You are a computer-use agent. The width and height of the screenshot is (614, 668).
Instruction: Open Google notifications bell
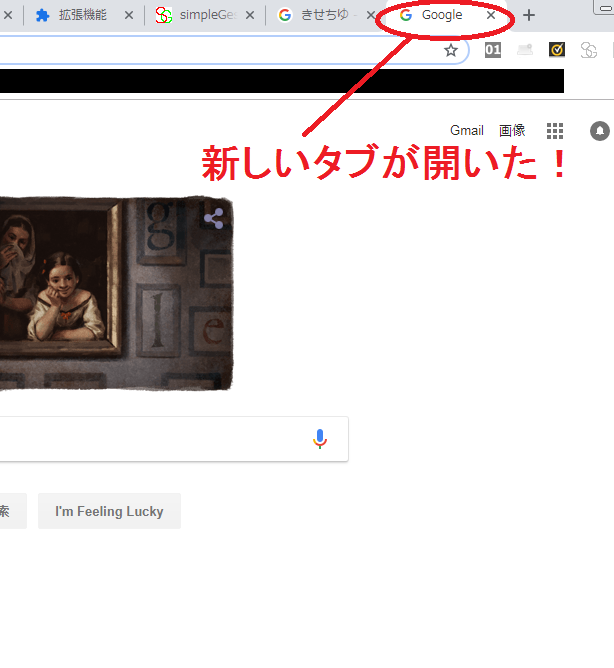pos(600,131)
